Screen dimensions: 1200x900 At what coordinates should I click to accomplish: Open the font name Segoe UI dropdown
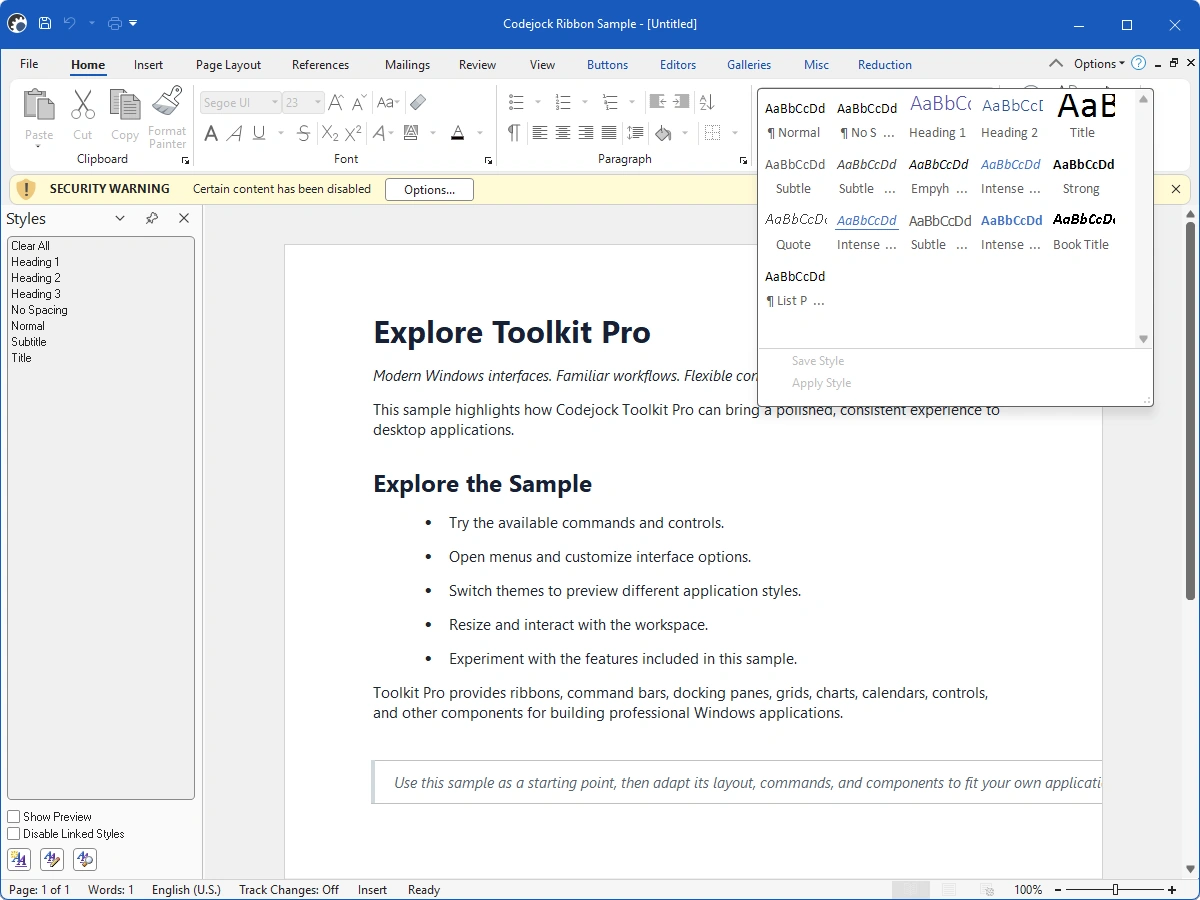(275, 103)
